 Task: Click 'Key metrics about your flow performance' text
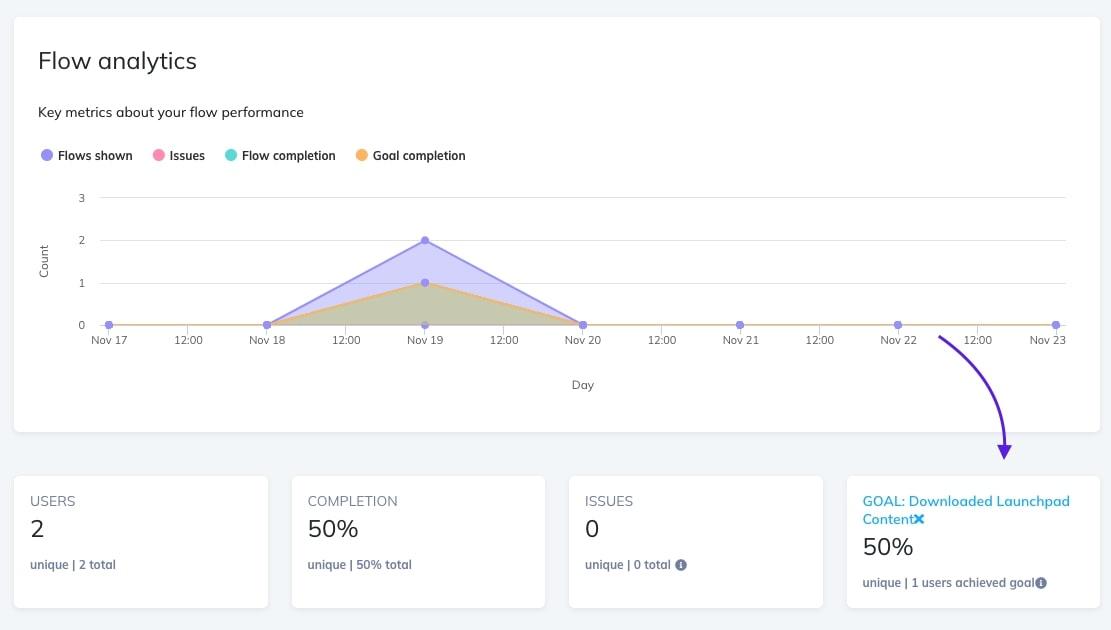click(x=171, y=112)
